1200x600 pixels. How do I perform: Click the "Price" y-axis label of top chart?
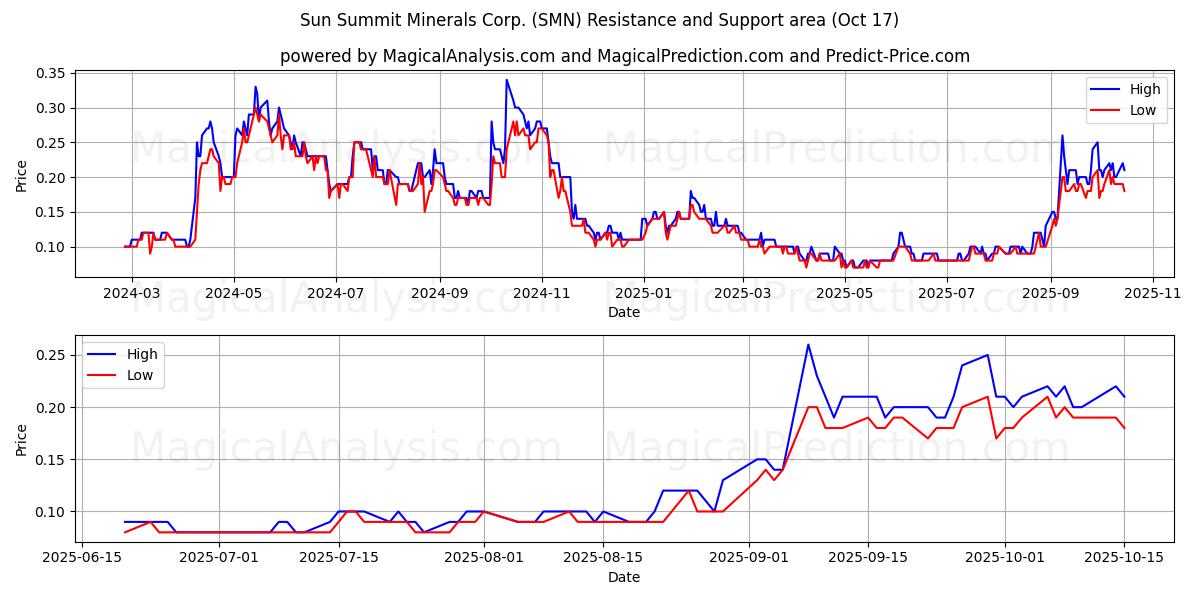22,177
